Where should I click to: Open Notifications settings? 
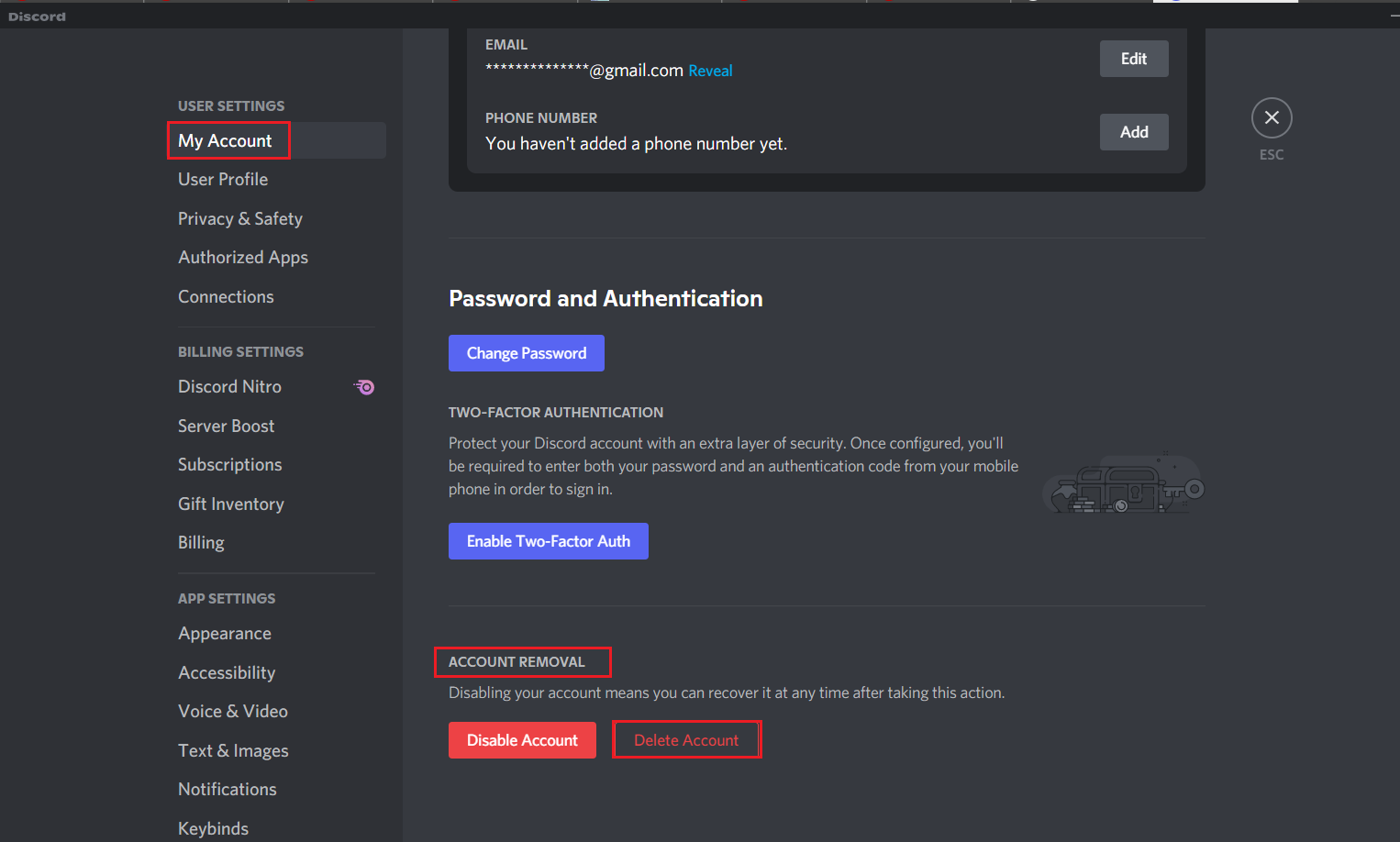click(x=228, y=790)
